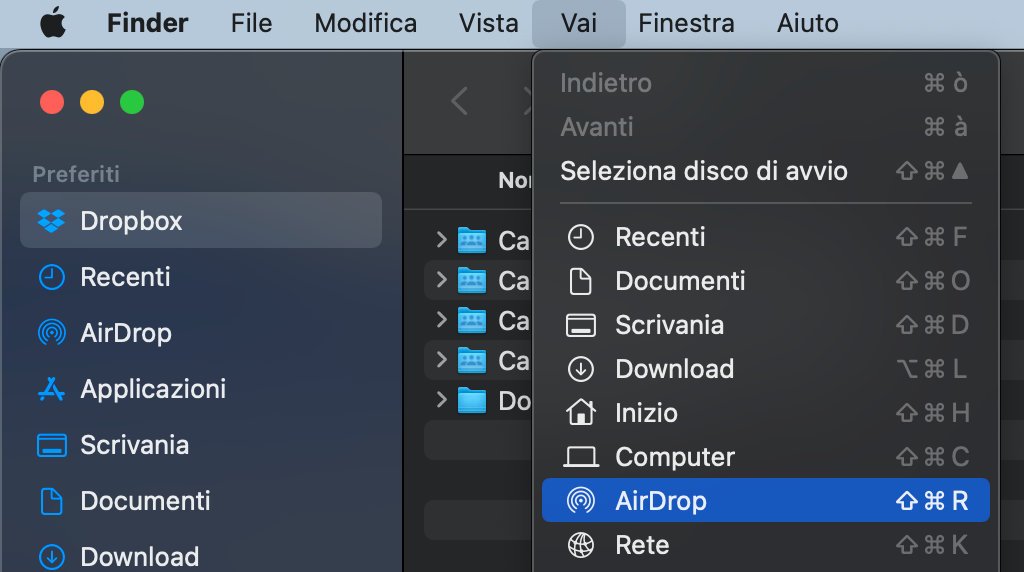Viewport: 1024px width, 572px height.
Task: Click the Scrivania icon in sidebar
Action: 52,445
